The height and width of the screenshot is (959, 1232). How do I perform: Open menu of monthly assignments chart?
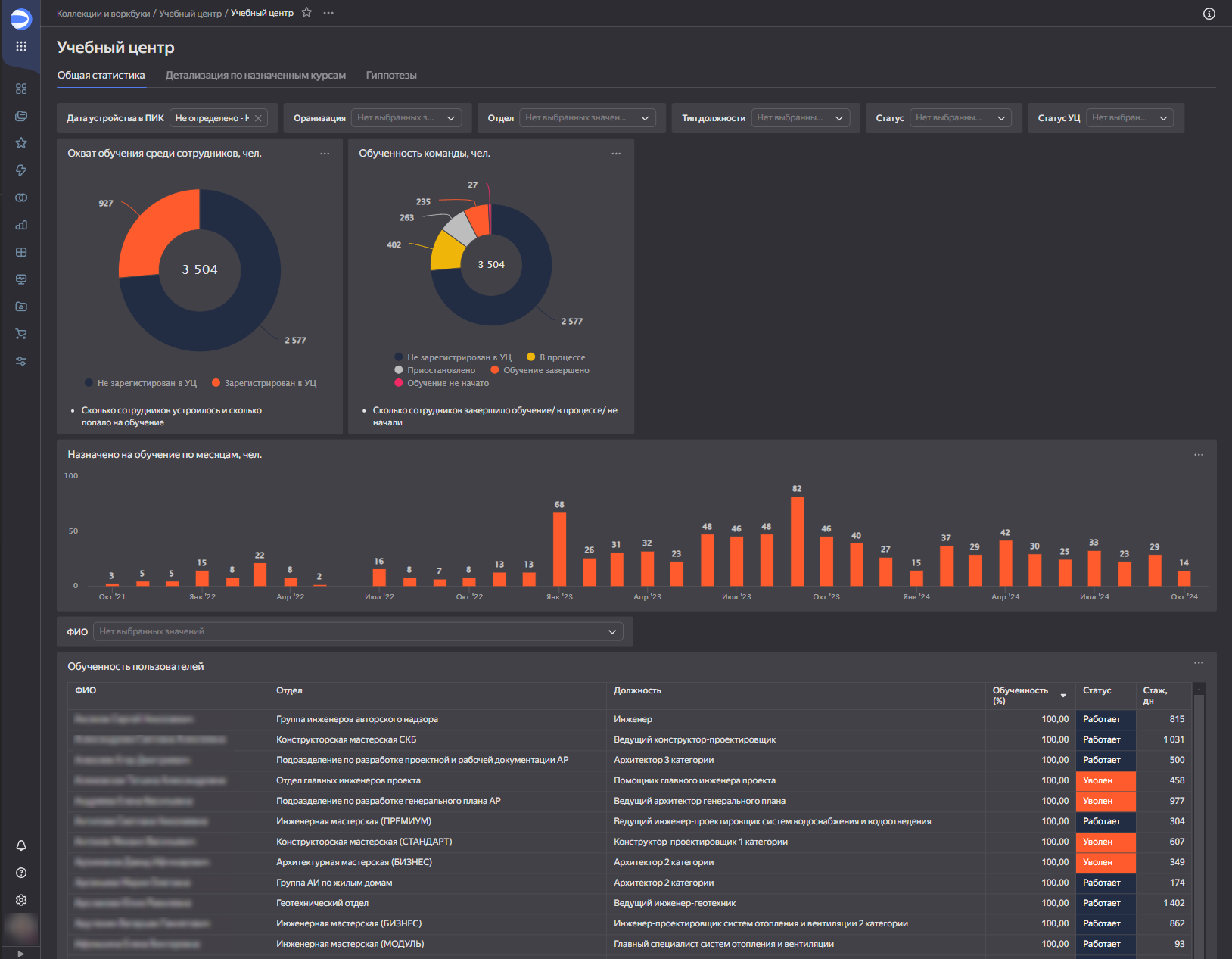tap(1199, 455)
